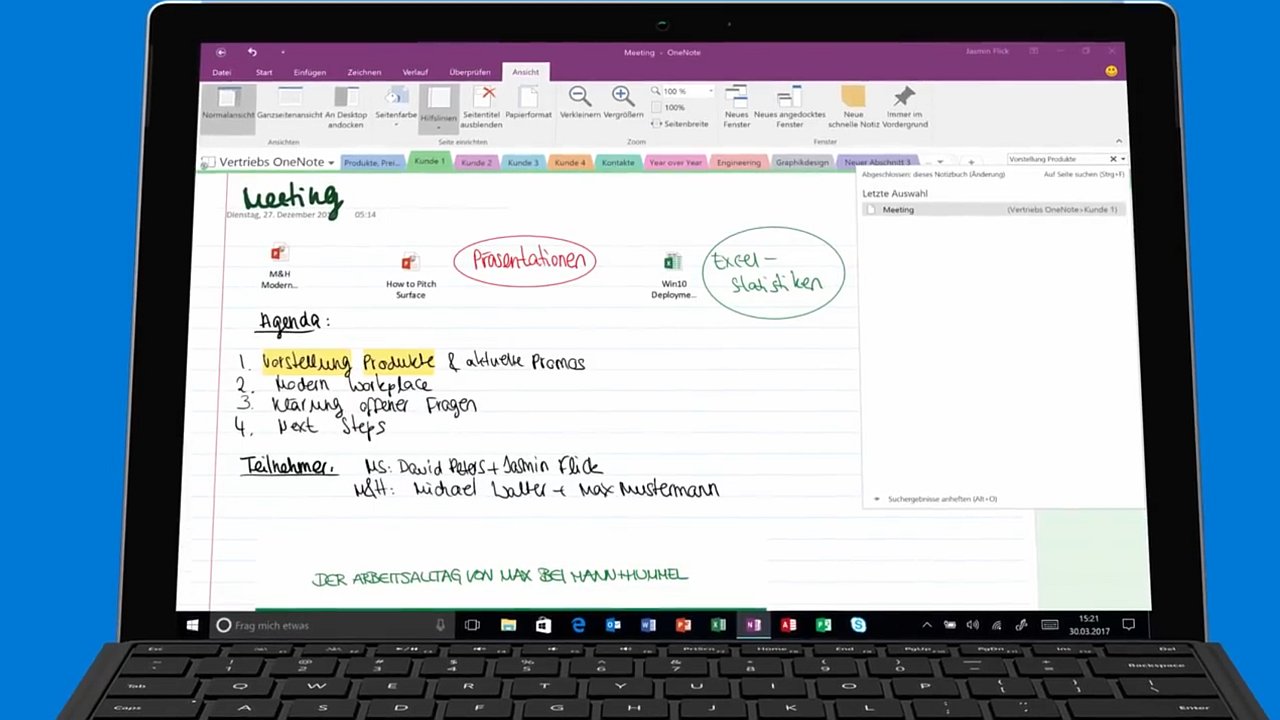1280x720 pixels.
Task: Open File Explorer from the taskbar
Action: (508, 625)
